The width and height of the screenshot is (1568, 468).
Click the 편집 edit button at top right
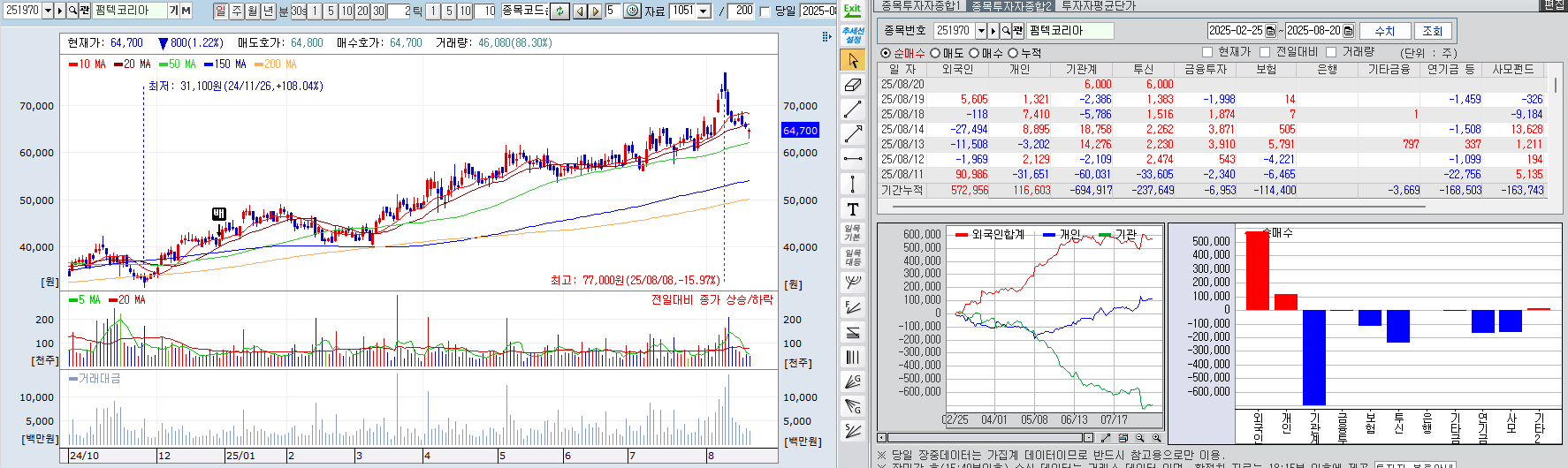click(x=1554, y=5)
